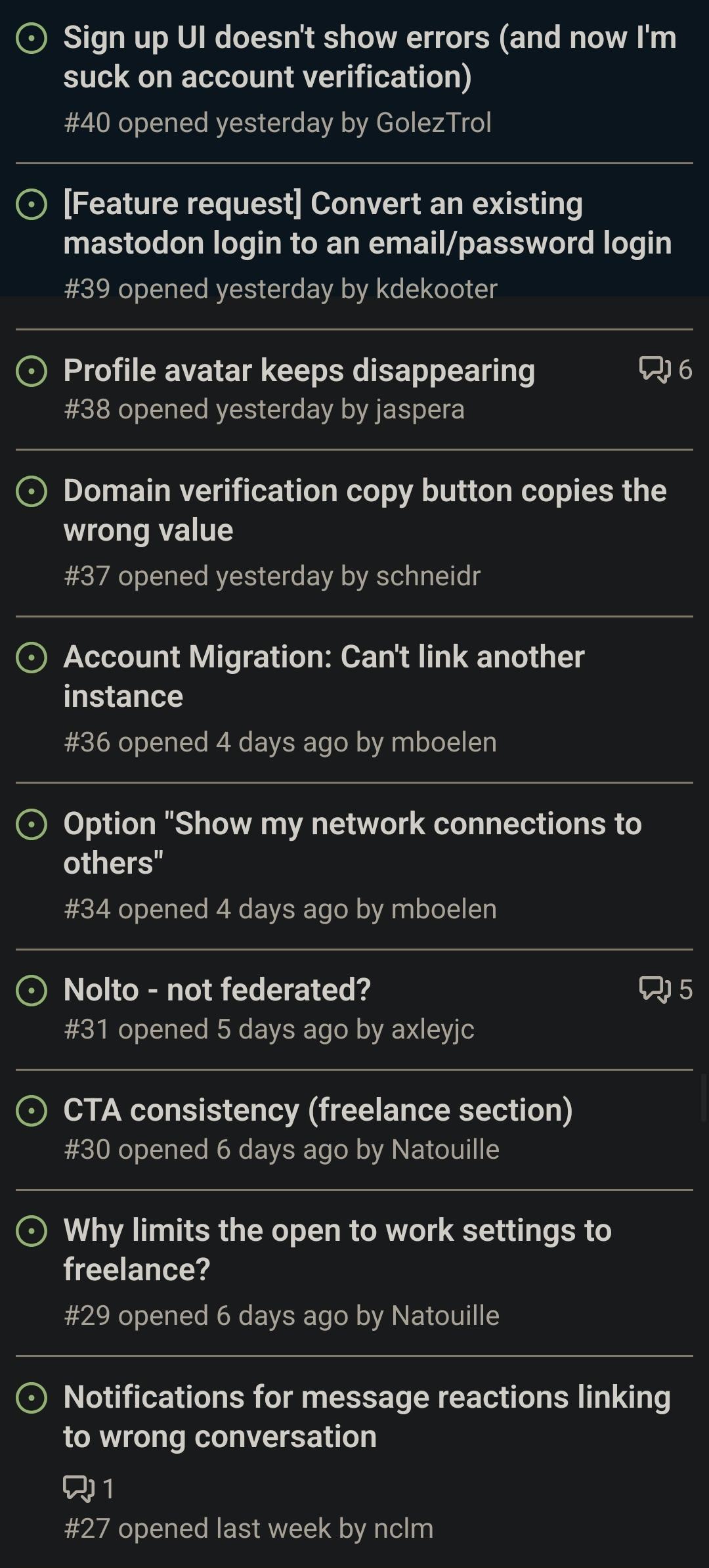
Task: Click the comments icon on Profile avatar issue
Action: [x=655, y=369]
